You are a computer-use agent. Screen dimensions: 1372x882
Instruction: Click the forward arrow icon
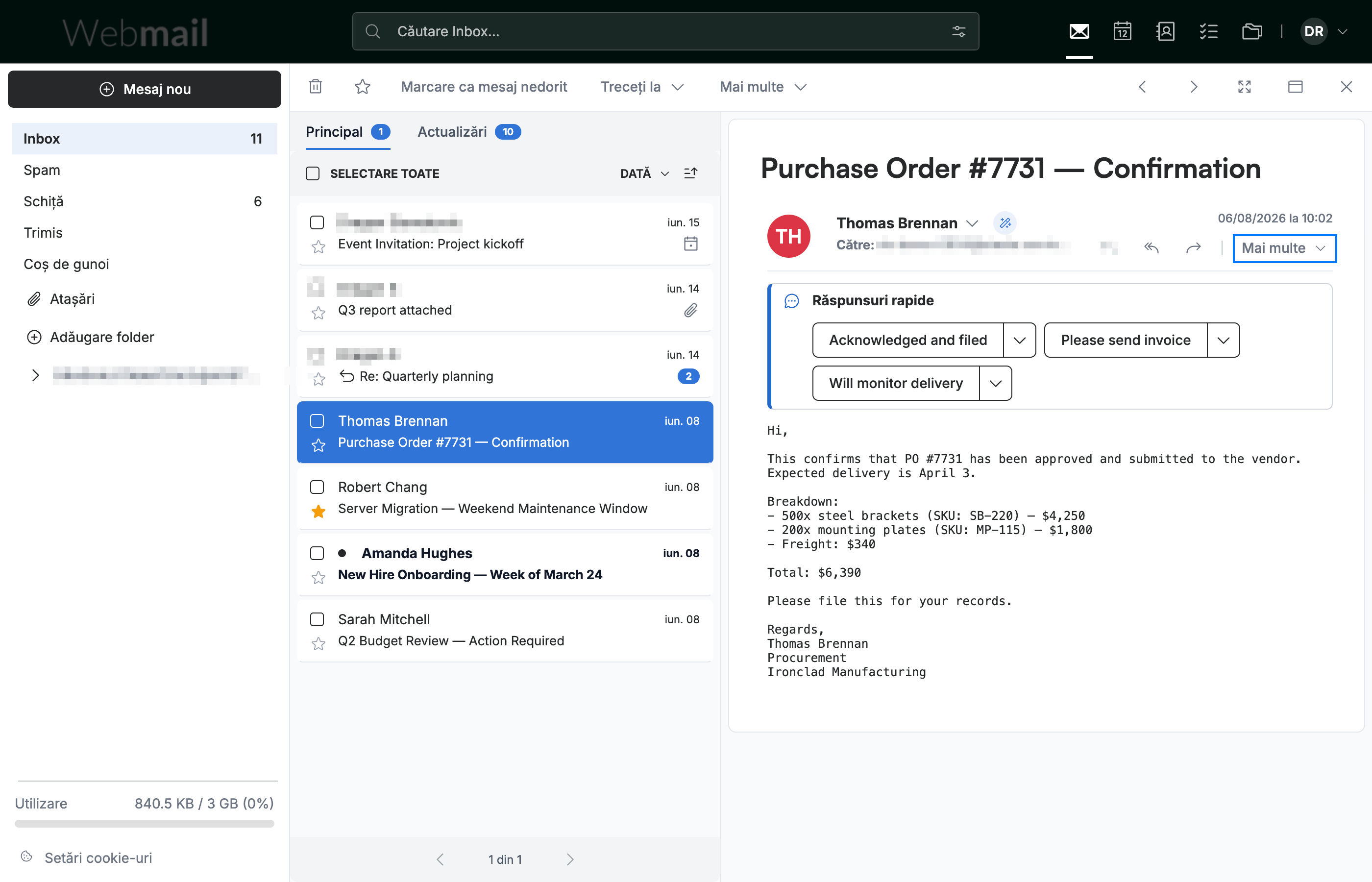coord(1193,247)
